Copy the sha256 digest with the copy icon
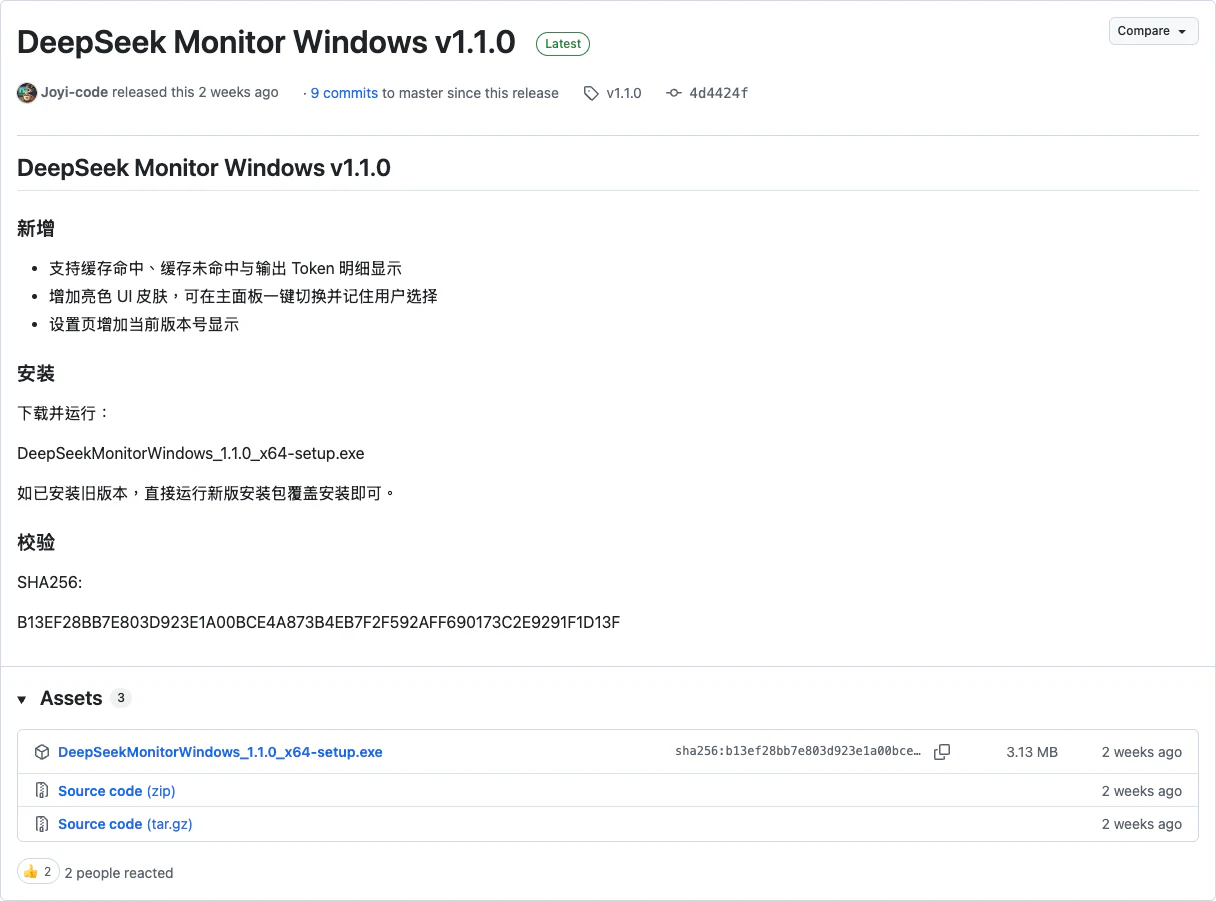 point(942,752)
